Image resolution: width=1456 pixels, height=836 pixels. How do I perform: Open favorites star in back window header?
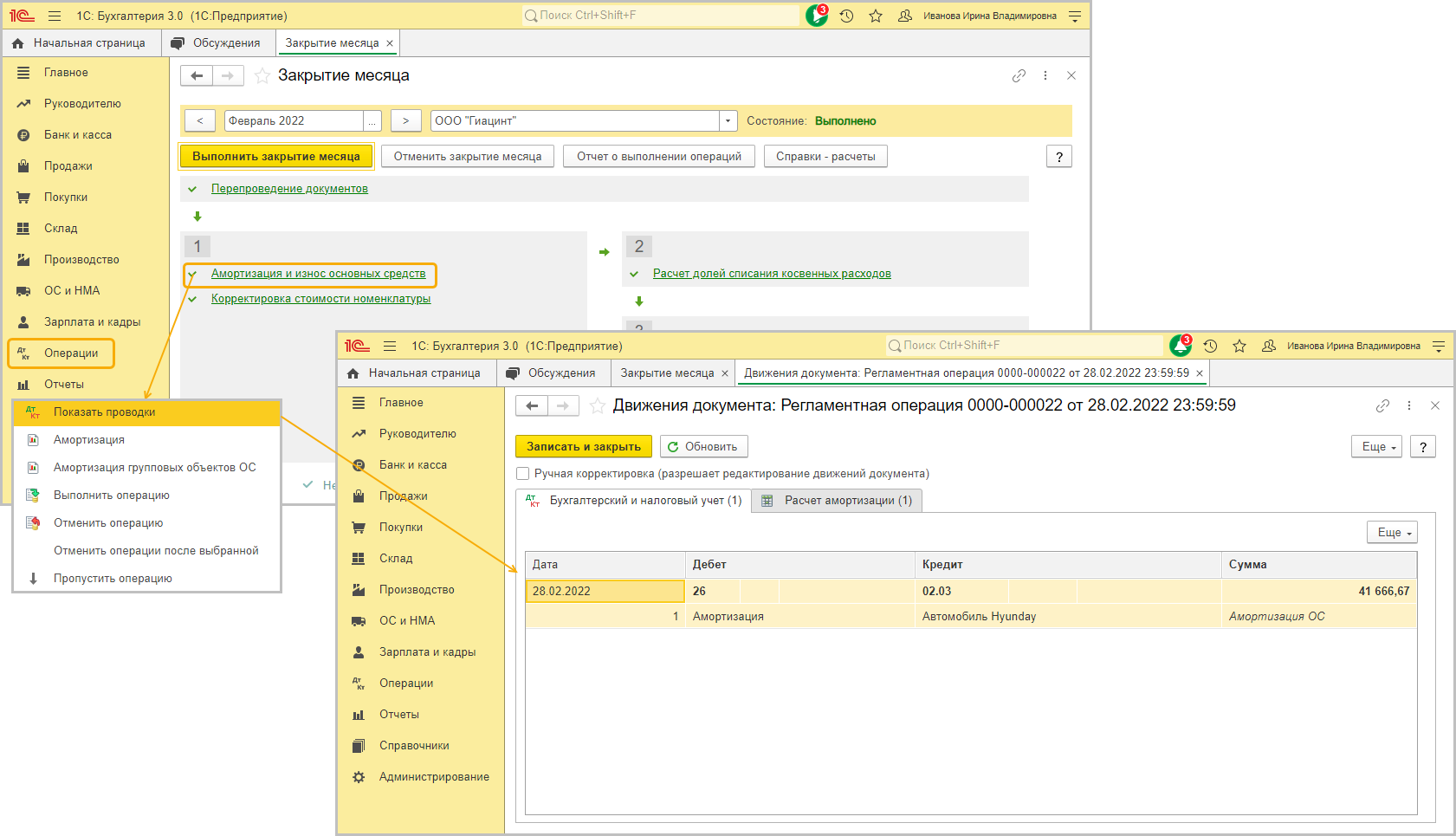[876, 16]
